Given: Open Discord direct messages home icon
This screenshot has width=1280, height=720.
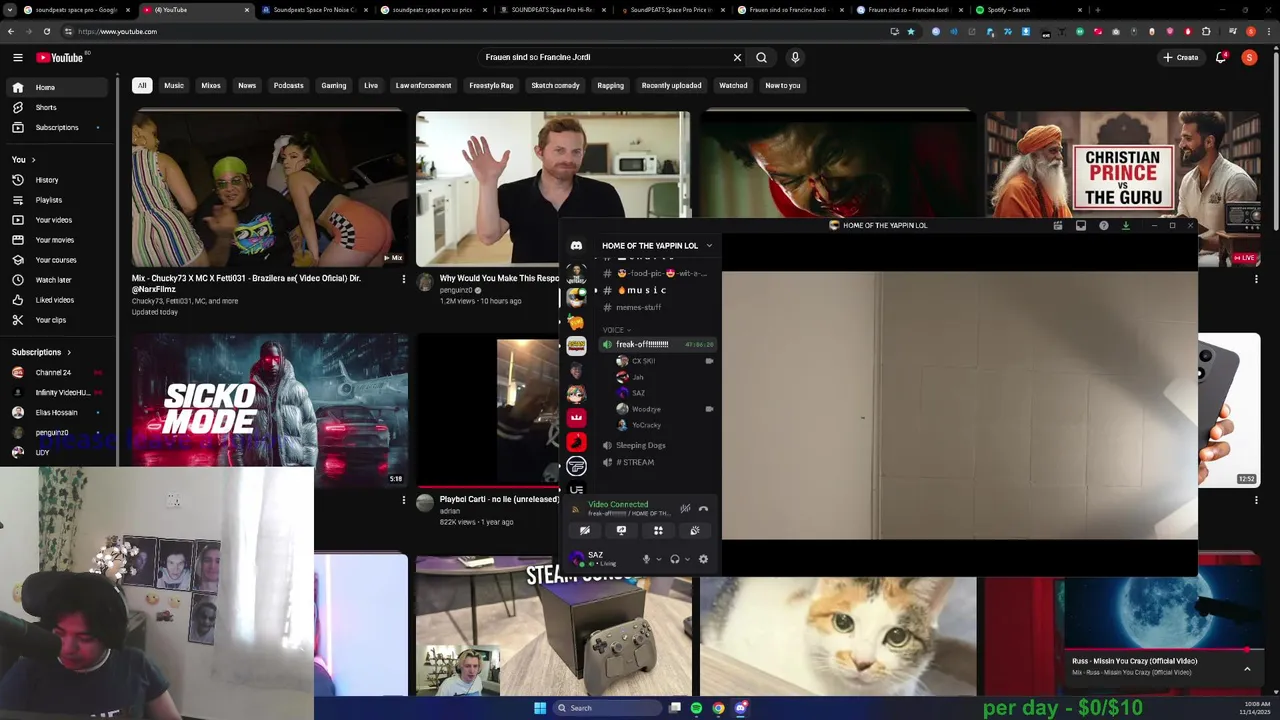Looking at the screenshot, I should click(x=576, y=246).
